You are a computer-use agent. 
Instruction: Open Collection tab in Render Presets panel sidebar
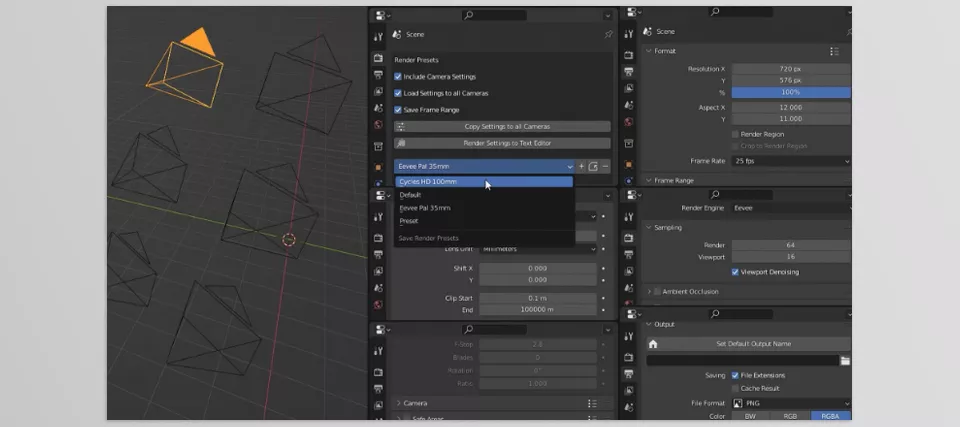pyautogui.click(x=378, y=146)
